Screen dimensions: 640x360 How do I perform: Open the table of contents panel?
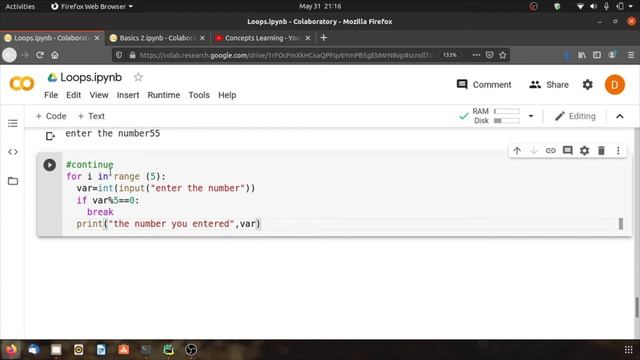point(13,123)
